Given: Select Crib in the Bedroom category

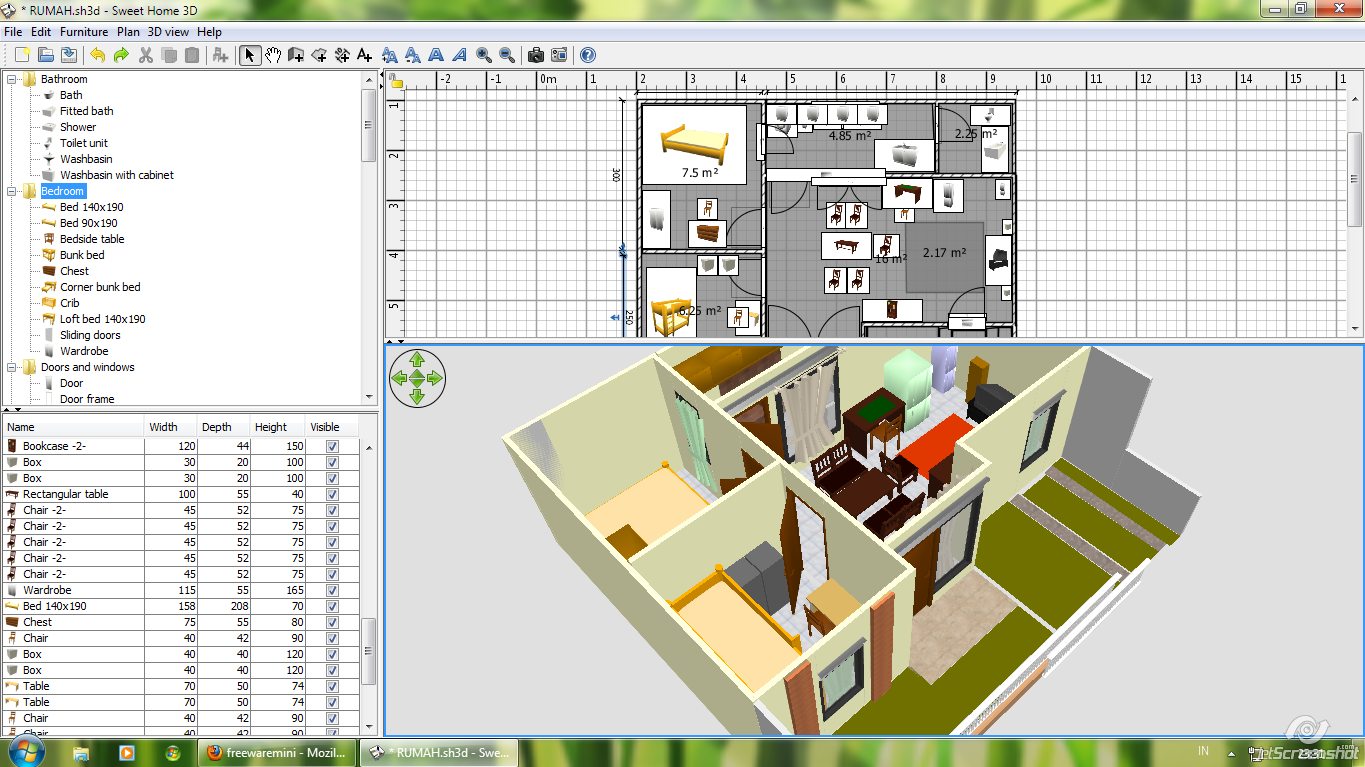Looking at the screenshot, I should [69, 303].
